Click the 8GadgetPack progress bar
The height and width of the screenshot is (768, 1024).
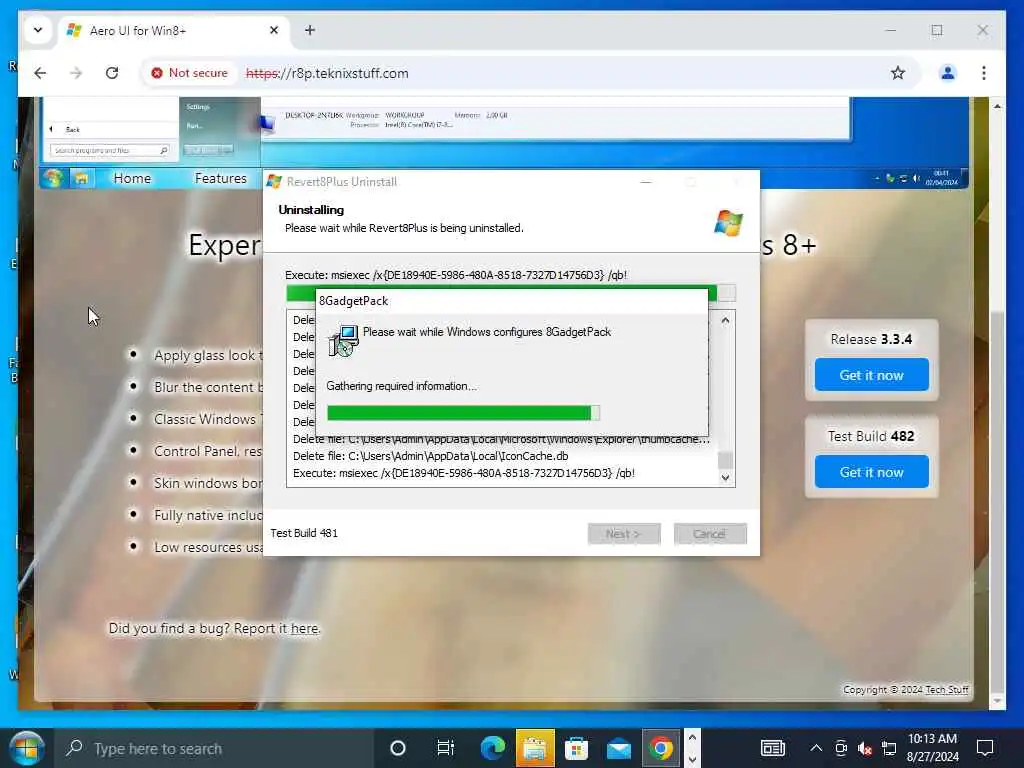463,413
